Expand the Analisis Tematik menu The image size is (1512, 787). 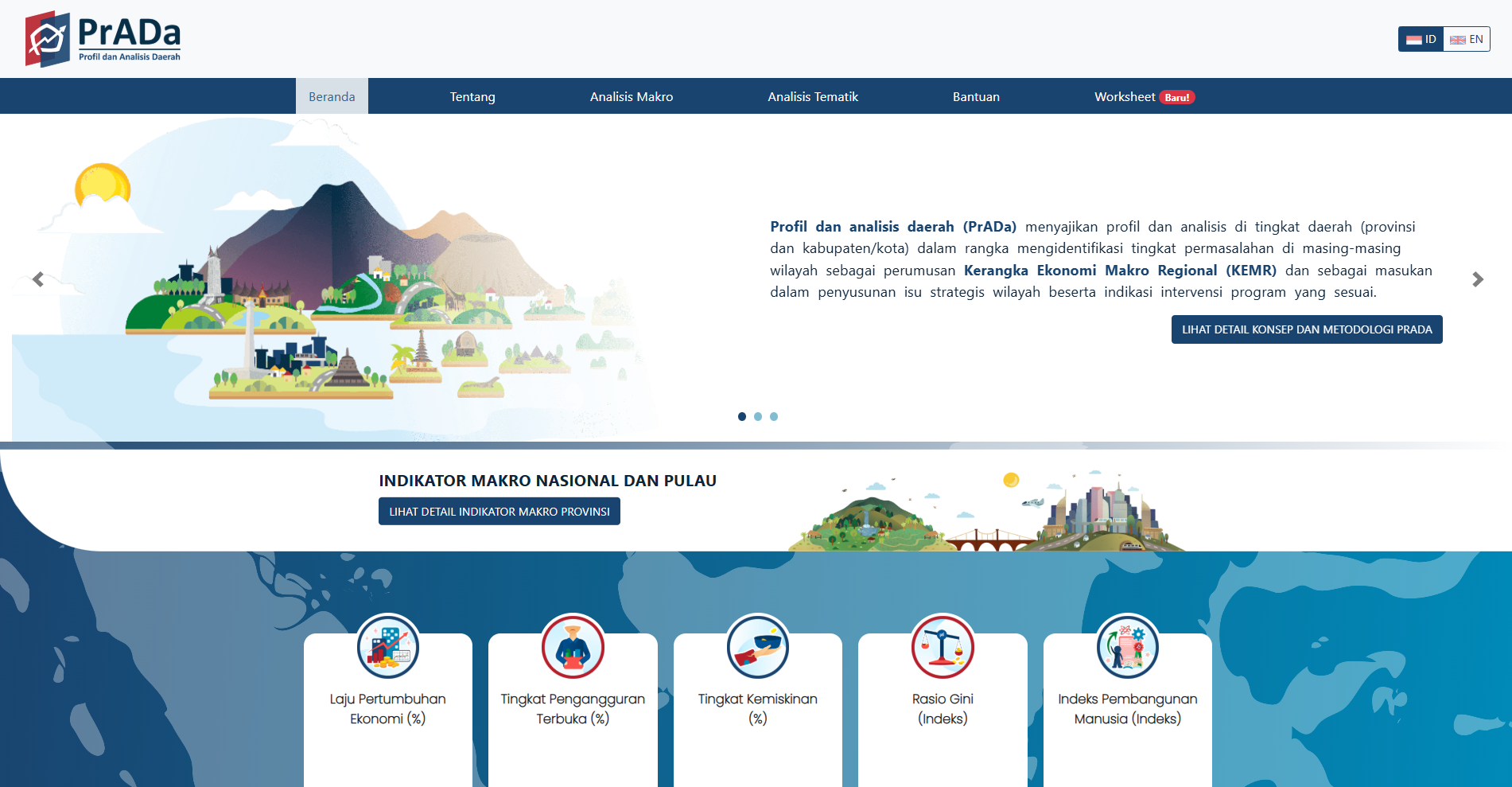click(813, 96)
